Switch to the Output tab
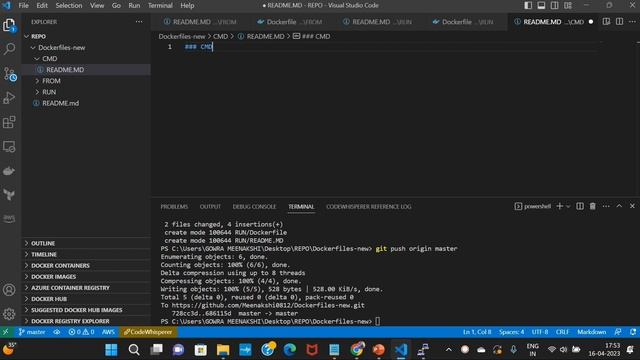 (x=210, y=207)
